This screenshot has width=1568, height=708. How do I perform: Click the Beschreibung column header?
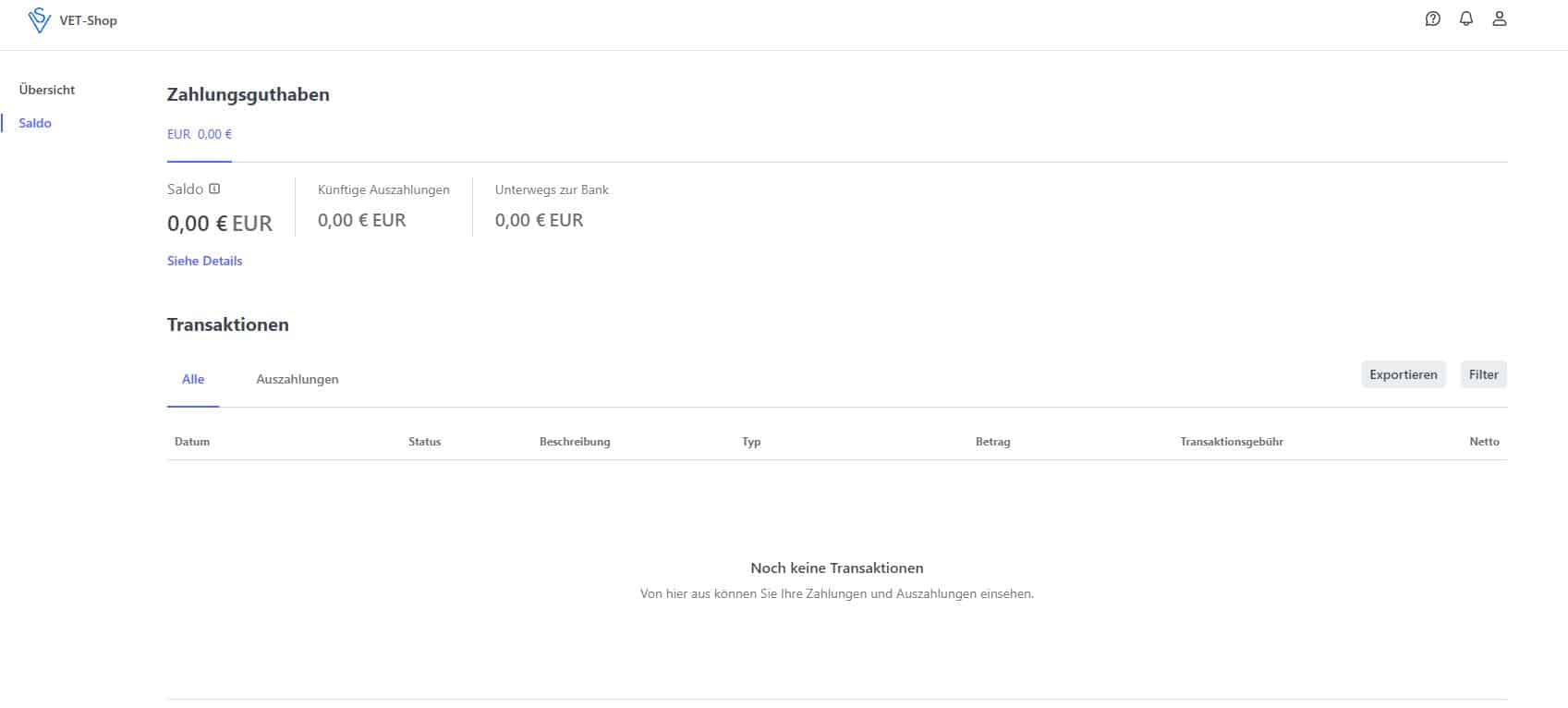tap(575, 442)
